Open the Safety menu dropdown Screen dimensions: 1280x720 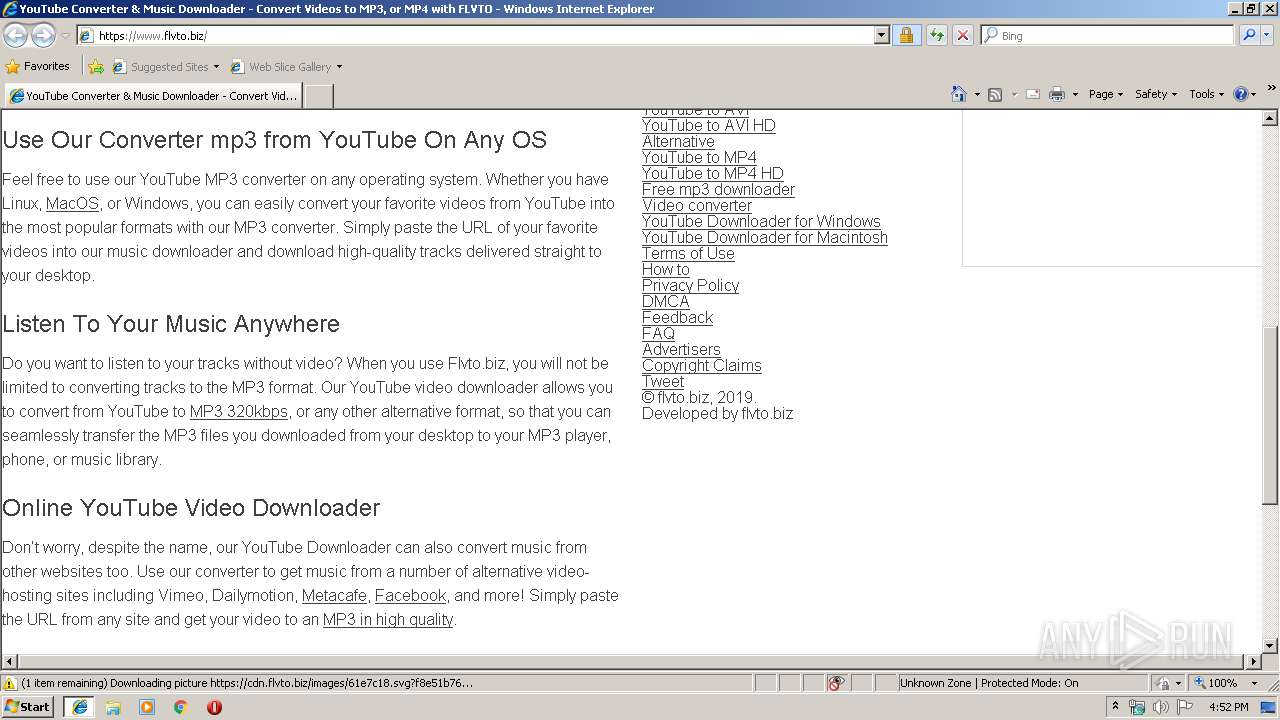[x=1155, y=94]
